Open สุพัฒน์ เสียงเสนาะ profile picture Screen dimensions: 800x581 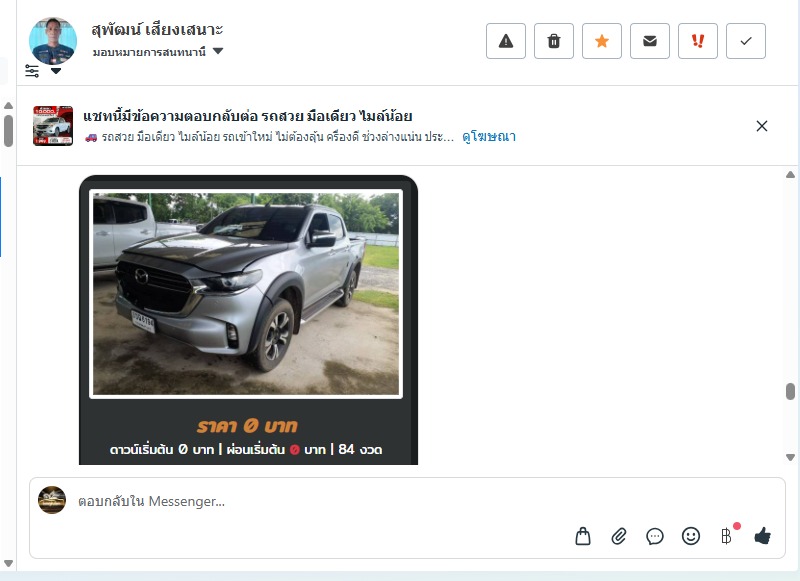click(x=53, y=41)
